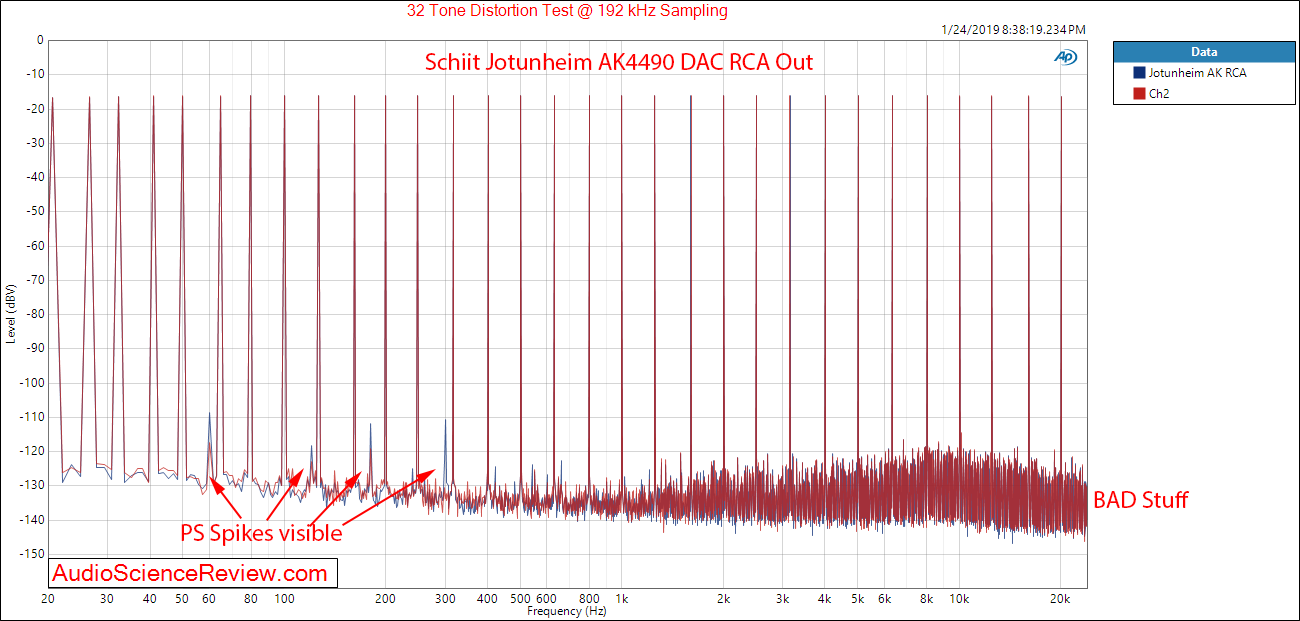1300x621 pixels.
Task: Click the 5k frequency tick label
Action: point(857,598)
